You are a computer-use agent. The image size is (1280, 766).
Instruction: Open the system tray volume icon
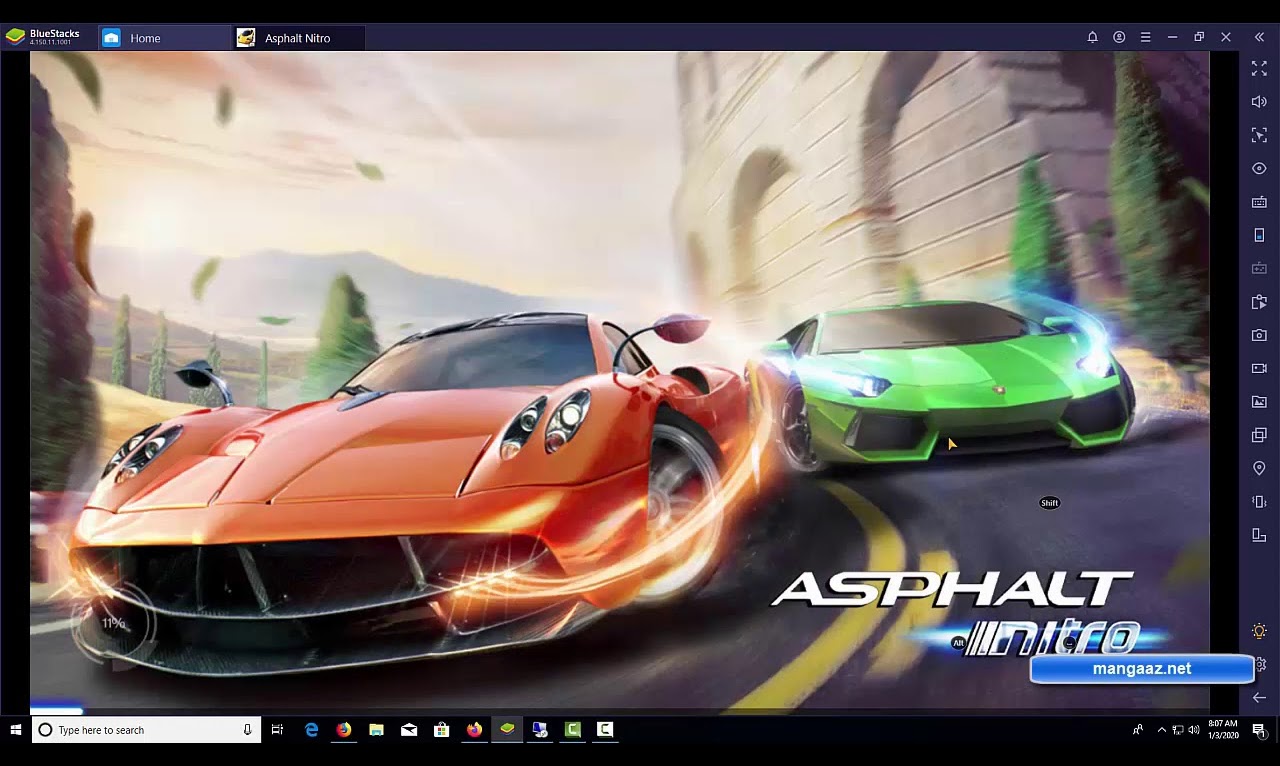(1194, 730)
